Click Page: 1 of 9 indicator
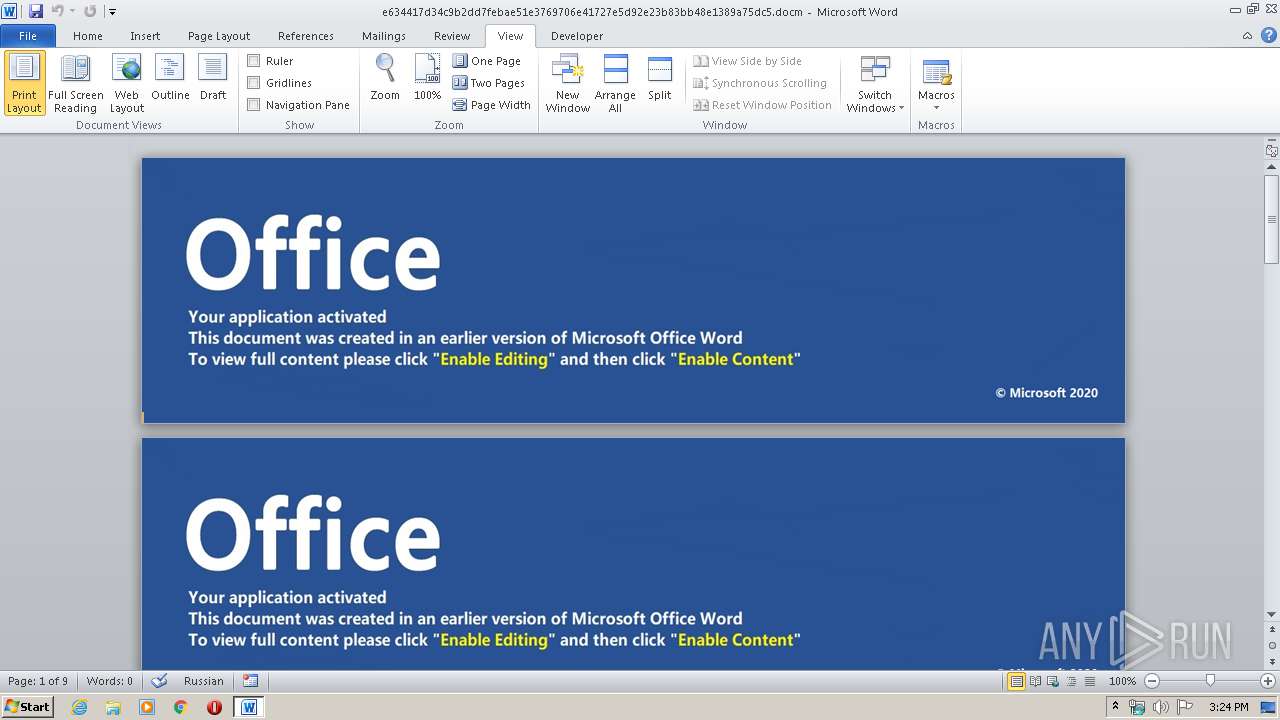The height and width of the screenshot is (720, 1280). coord(38,681)
